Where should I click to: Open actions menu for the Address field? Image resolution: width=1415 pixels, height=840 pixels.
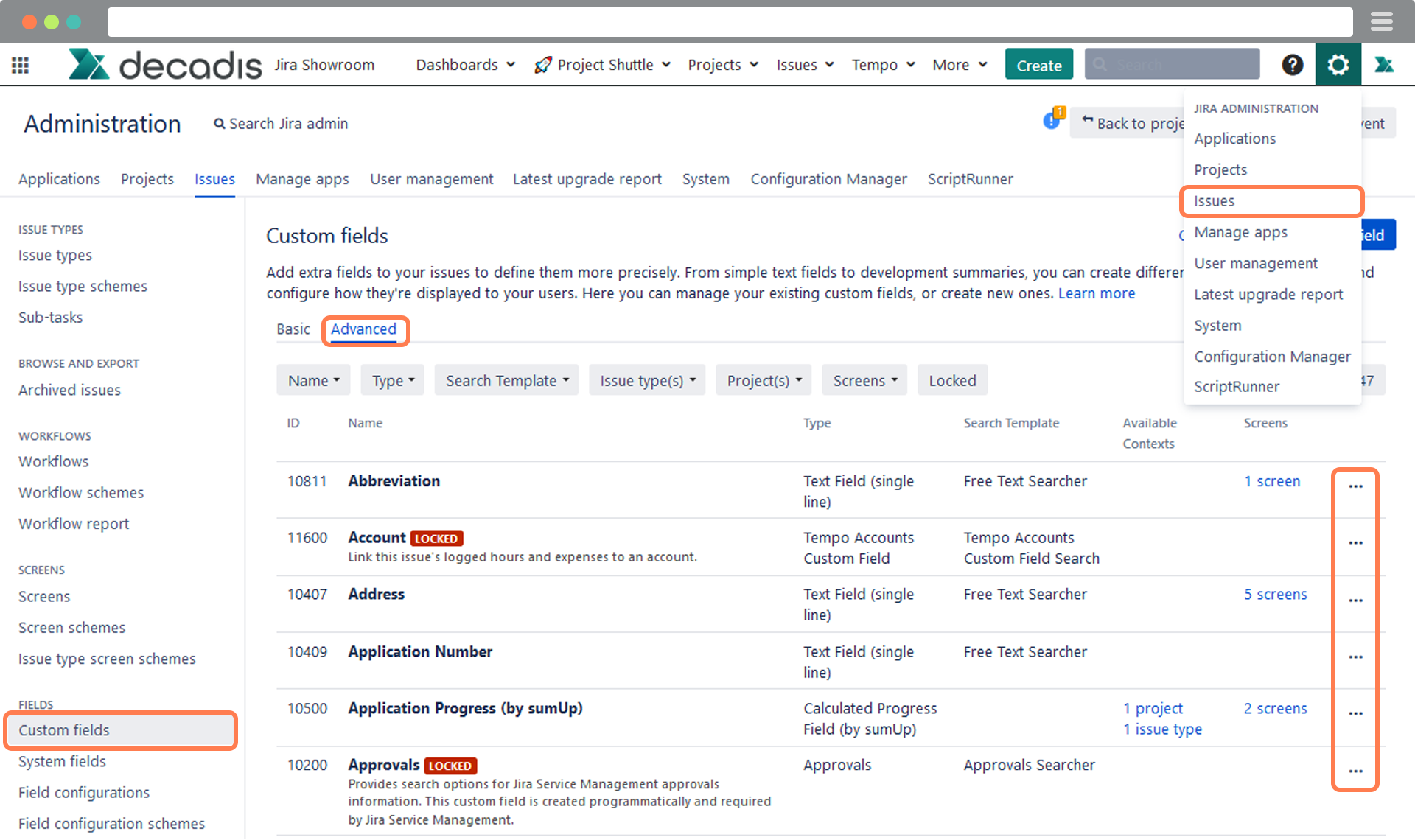click(1355, 600)
